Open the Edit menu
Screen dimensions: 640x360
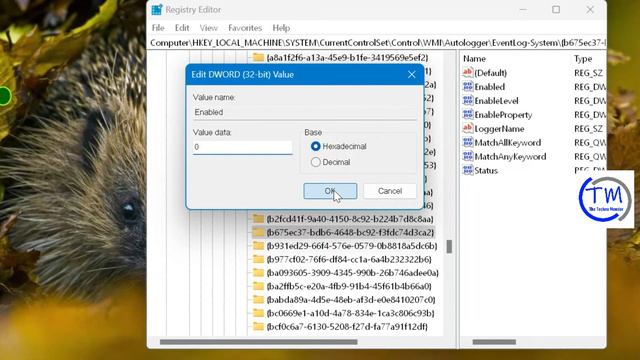182,28
